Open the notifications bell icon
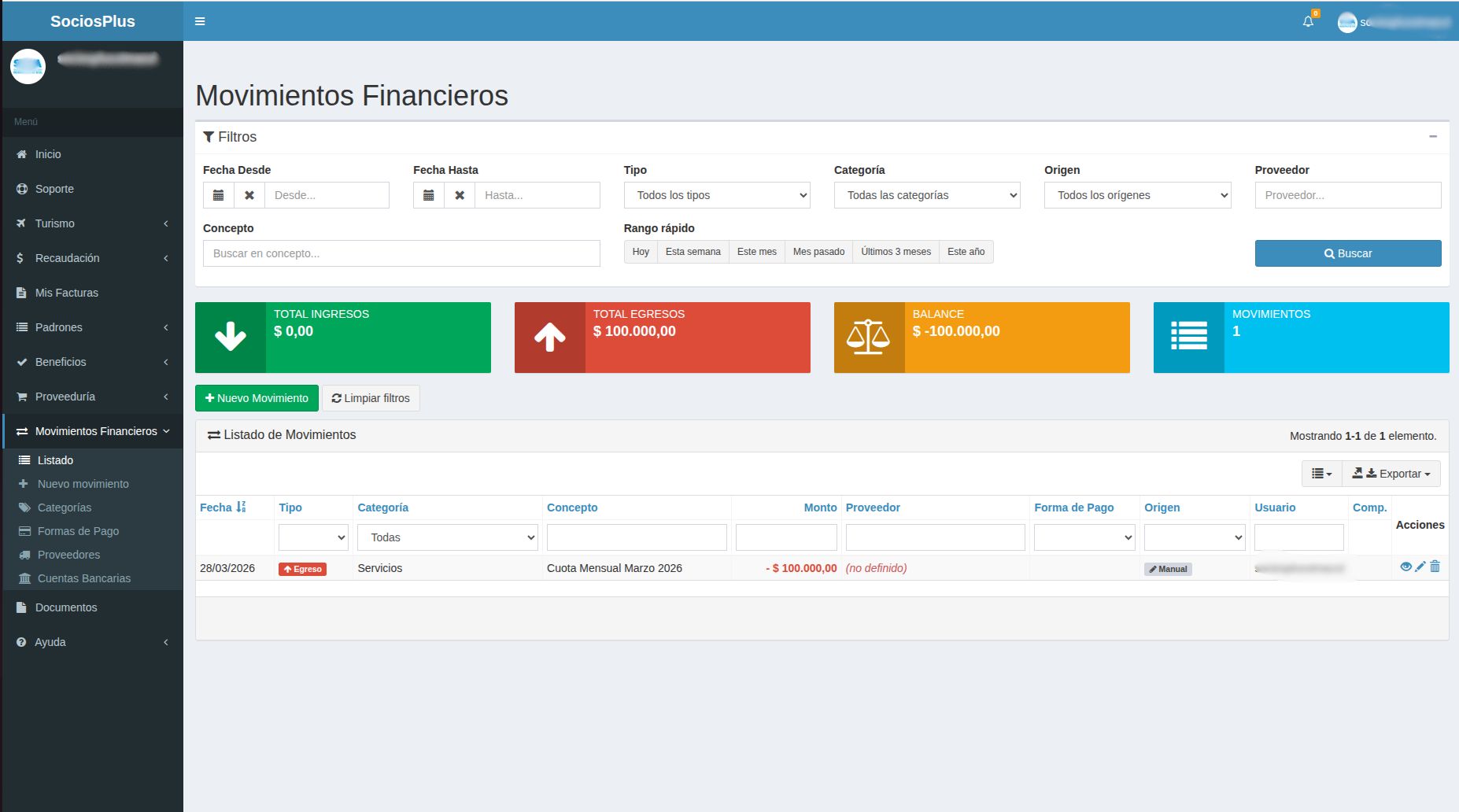Viewport: 1459px width, 812px height. (1308, 22)
